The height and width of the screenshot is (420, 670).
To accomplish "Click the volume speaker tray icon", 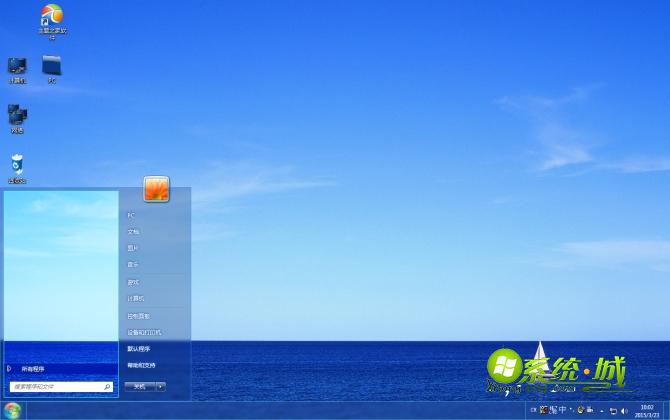I will coord(624,410).
